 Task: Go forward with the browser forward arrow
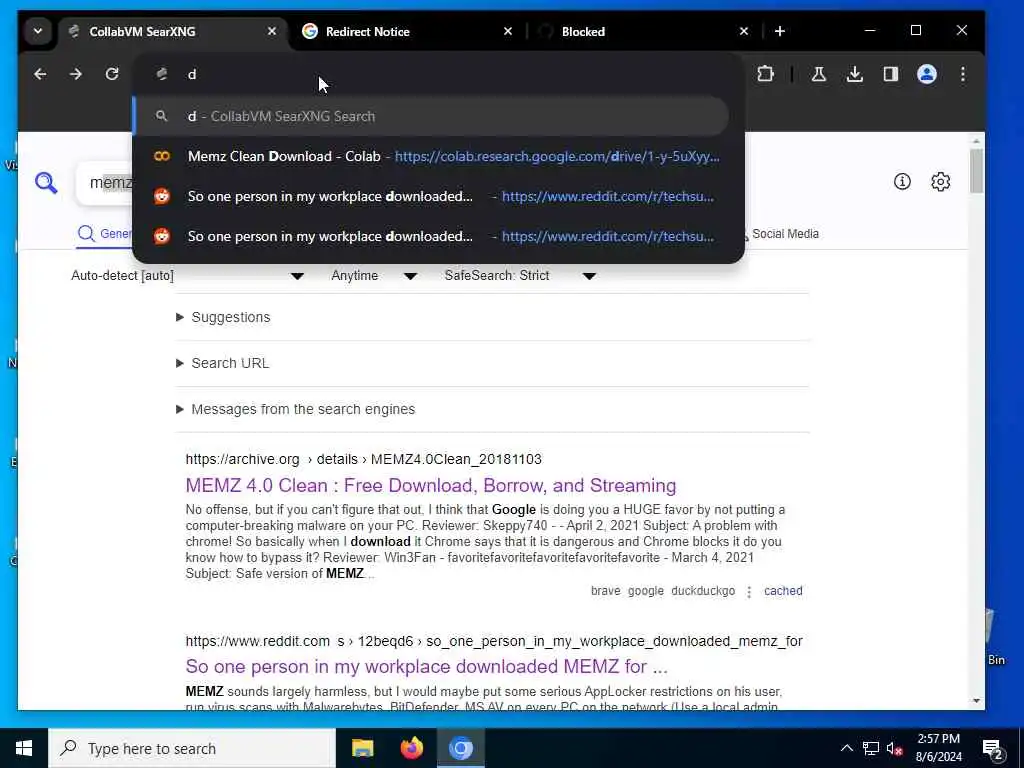[x=76, y=74]
